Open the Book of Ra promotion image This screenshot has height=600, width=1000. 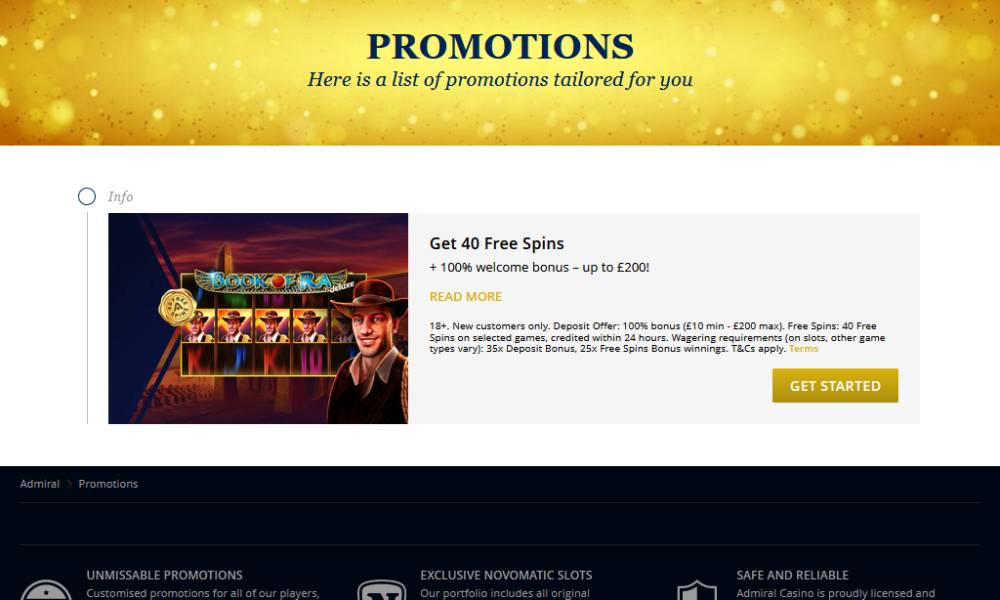pos(258,318)
